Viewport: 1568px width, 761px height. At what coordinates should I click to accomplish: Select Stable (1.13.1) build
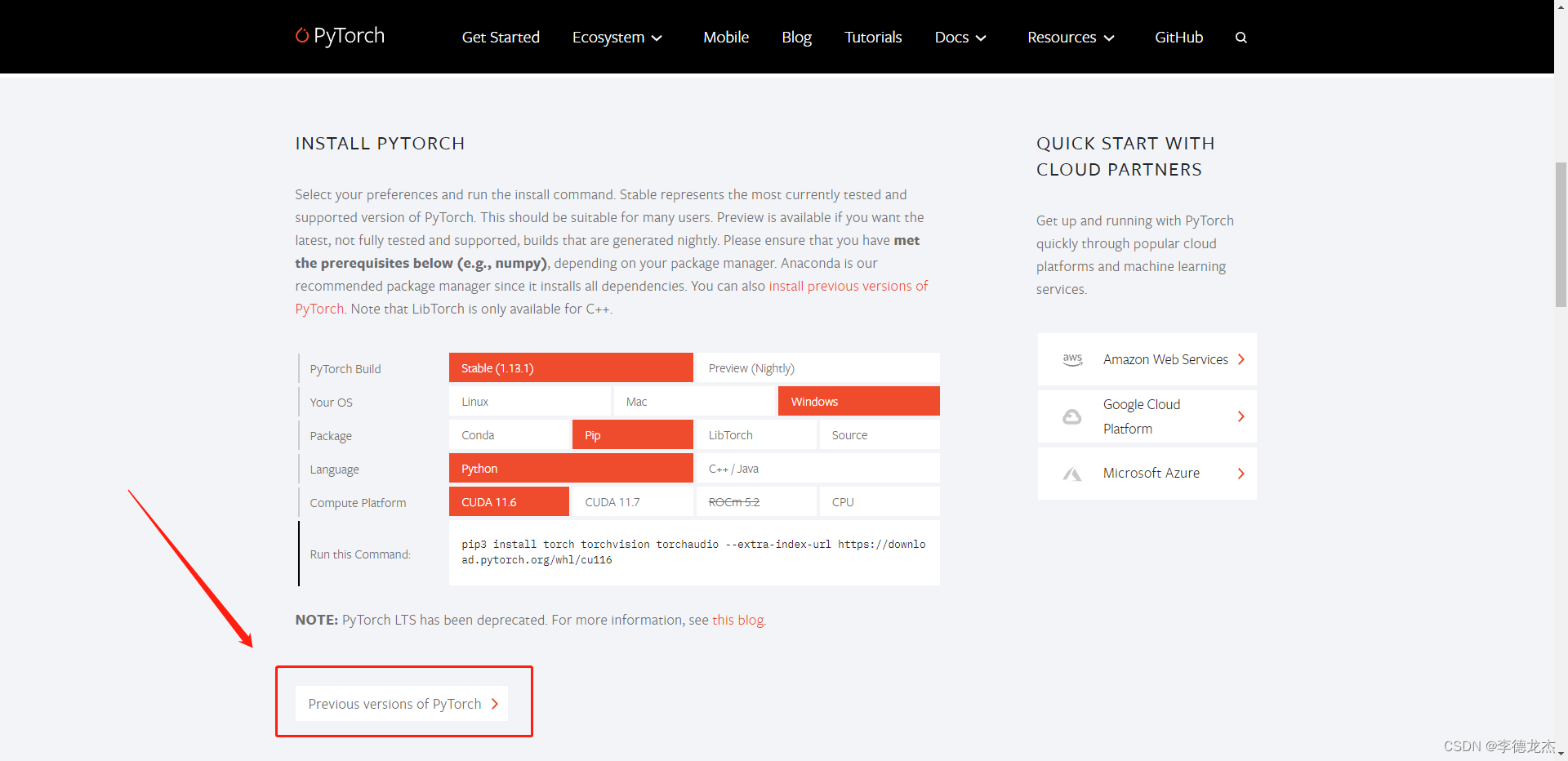571,367
